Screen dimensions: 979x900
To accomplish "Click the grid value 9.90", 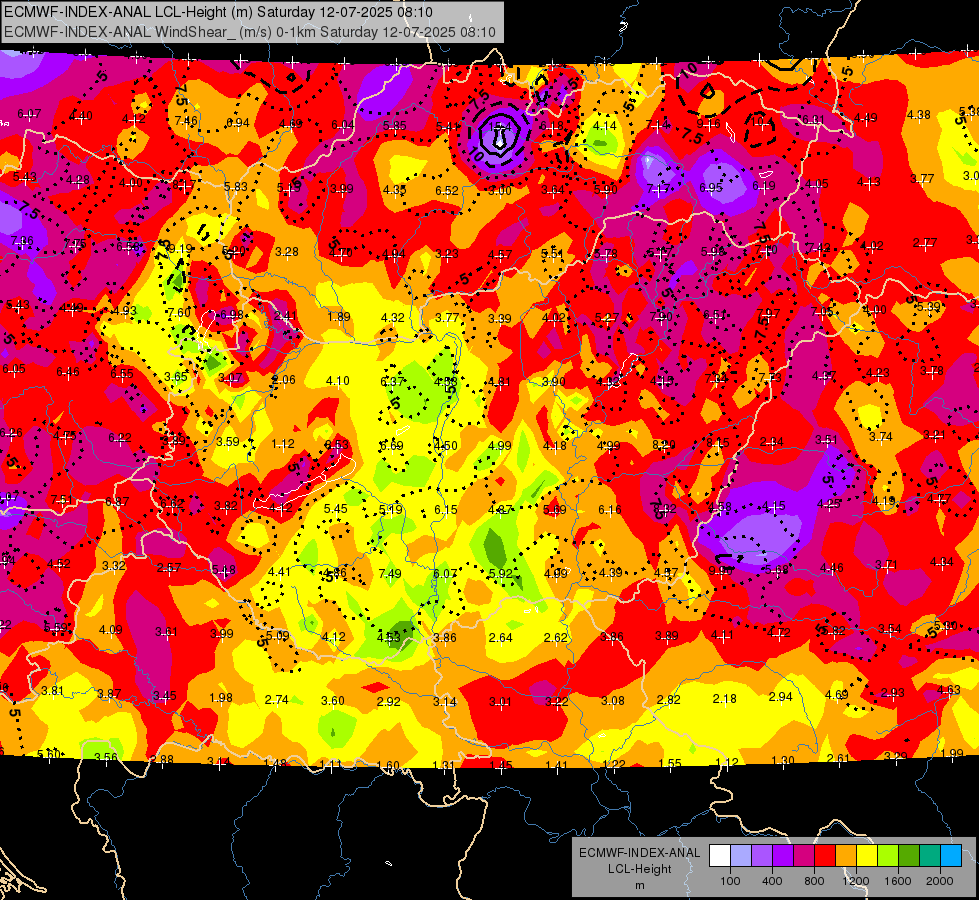I will [x=721, y=570].
